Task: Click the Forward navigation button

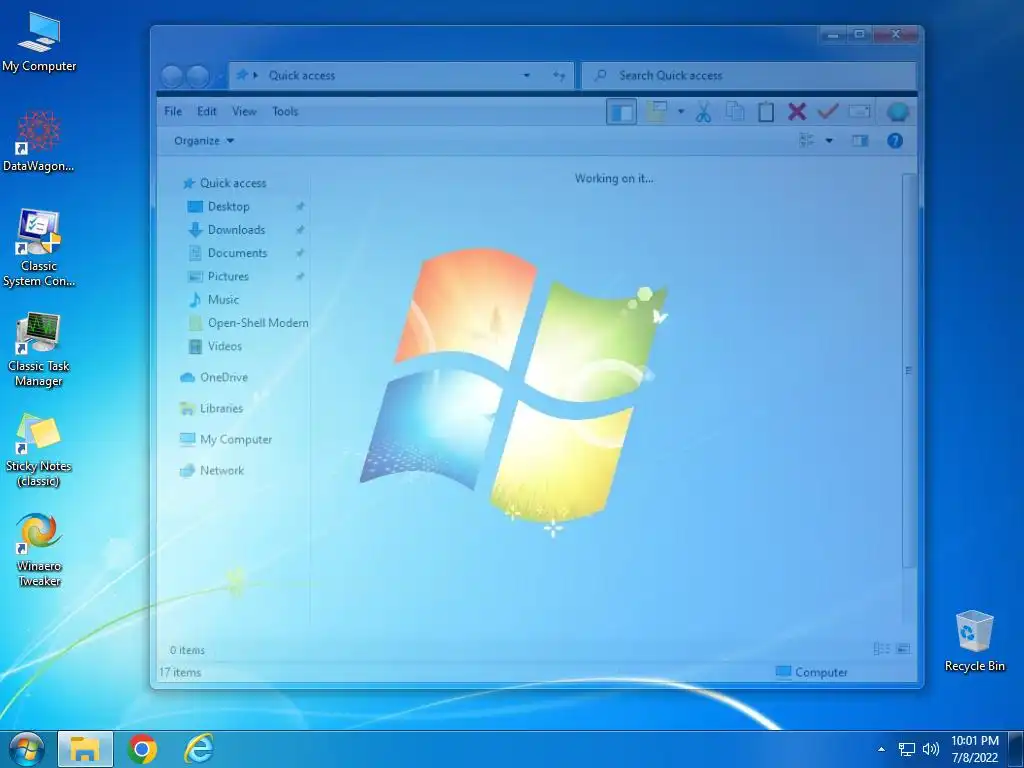Action: click(198, 76)
